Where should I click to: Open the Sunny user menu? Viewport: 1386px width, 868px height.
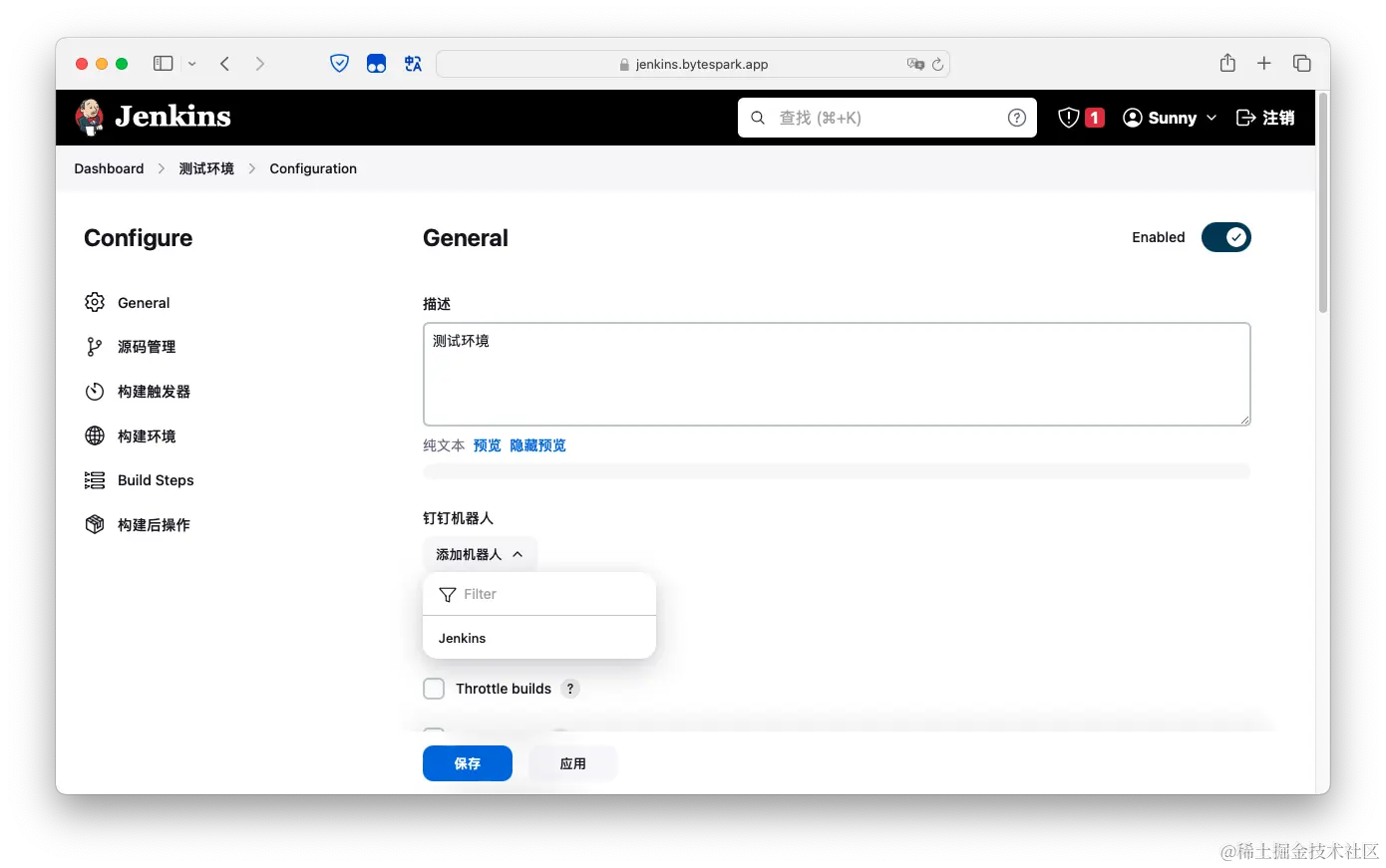(1170, 118)
